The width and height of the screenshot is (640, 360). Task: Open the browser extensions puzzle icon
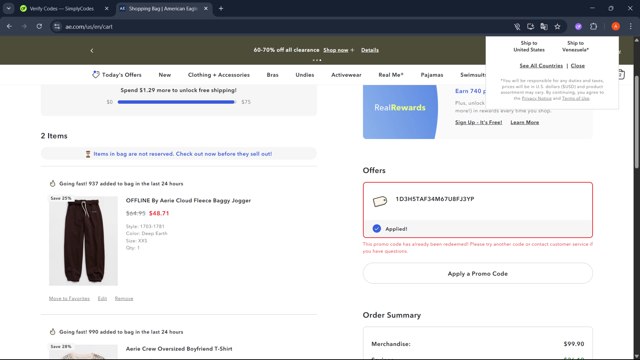point(593,27)
